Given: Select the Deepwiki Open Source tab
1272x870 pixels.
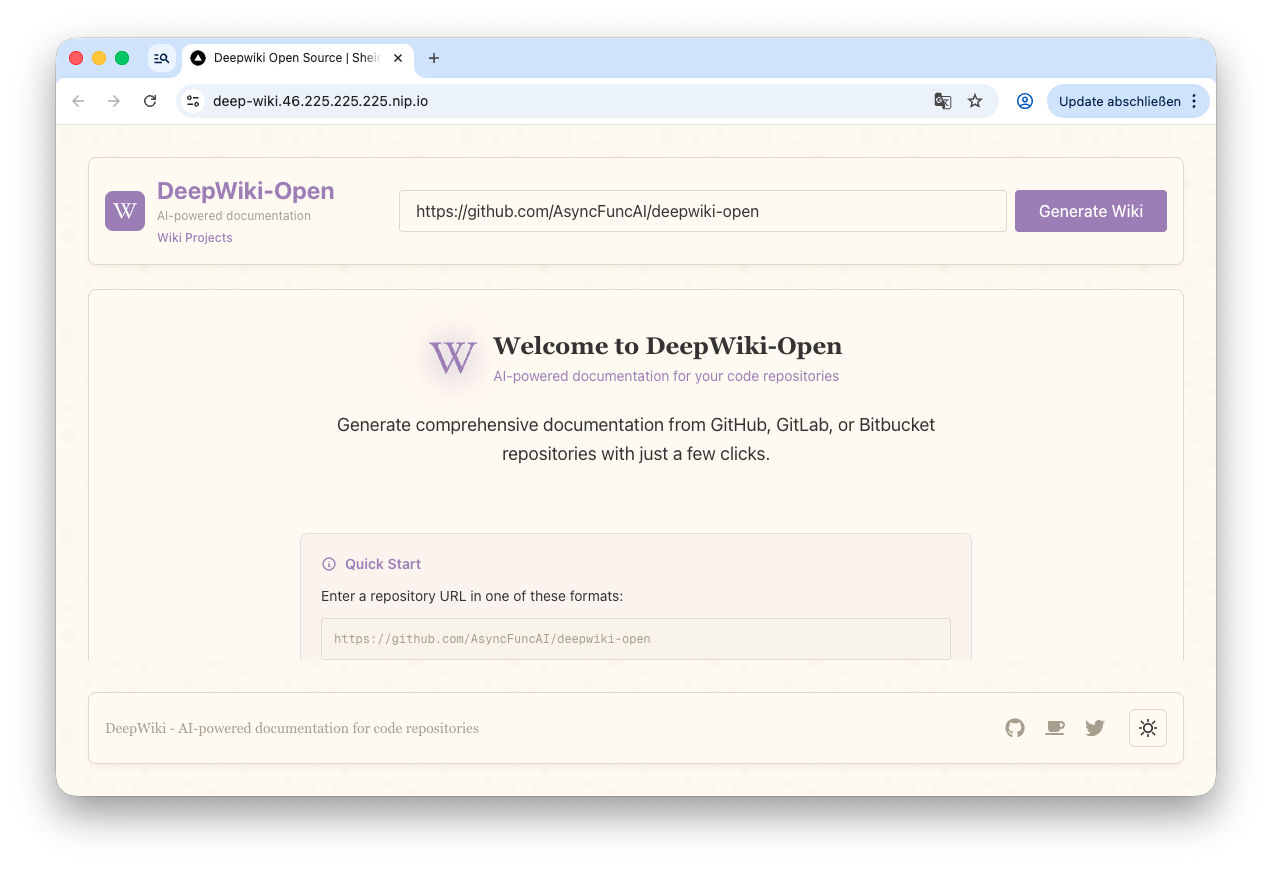Looking at the screenshot, I should (x=296, y=58).
